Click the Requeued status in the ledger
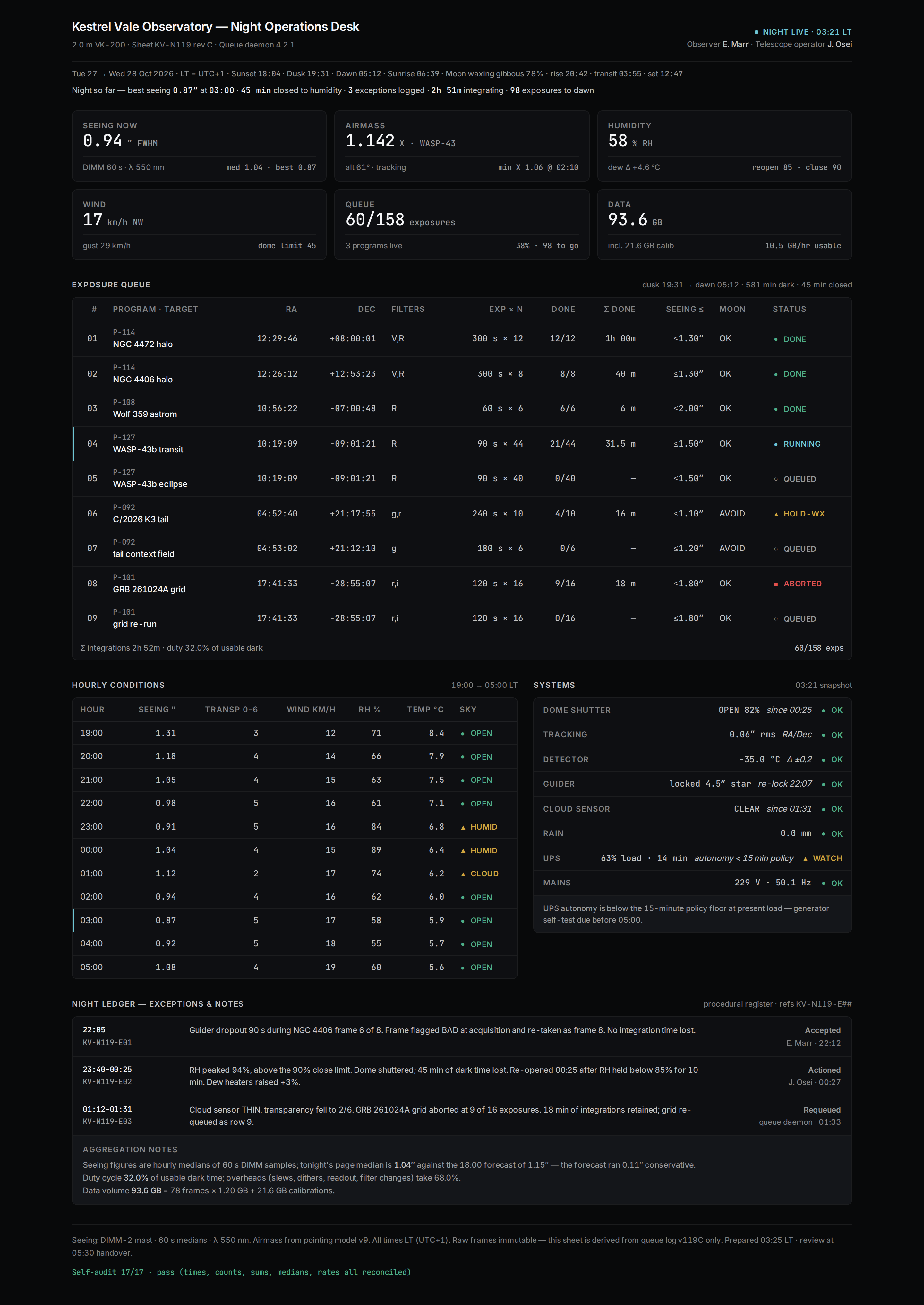 coord(822,1110)
